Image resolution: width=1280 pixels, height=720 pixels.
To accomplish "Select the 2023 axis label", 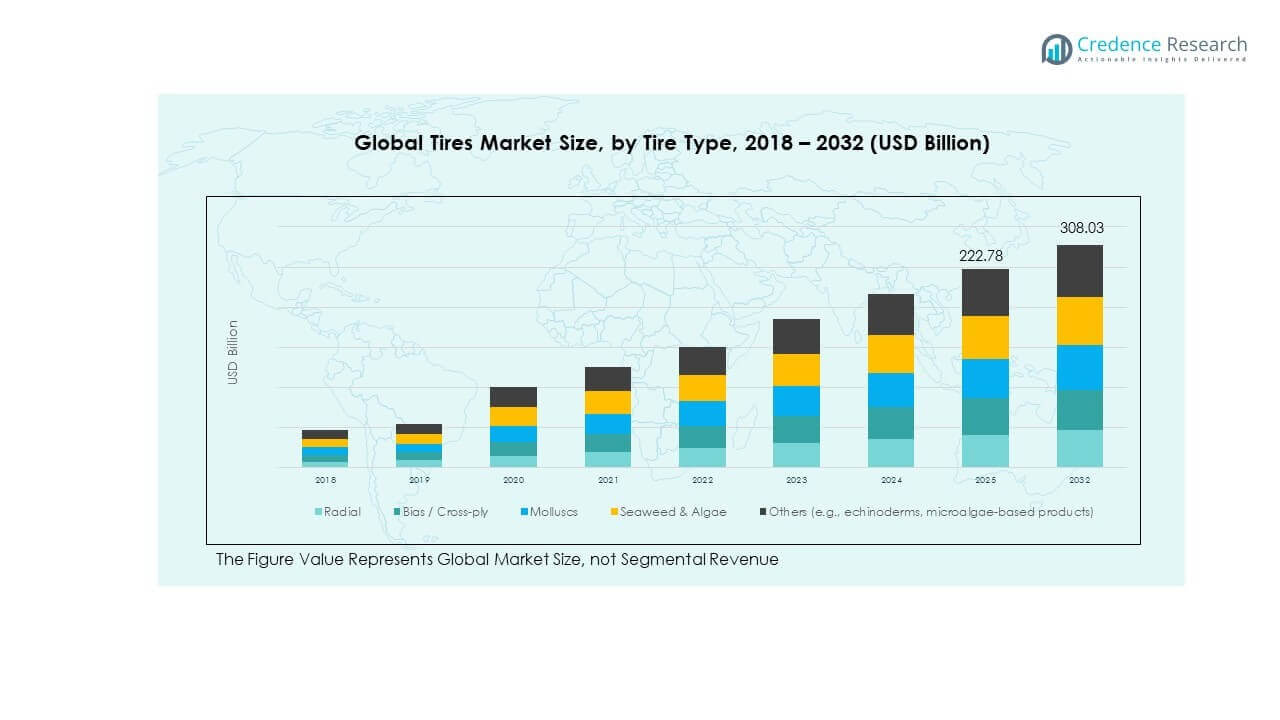I will pos(796,479).
